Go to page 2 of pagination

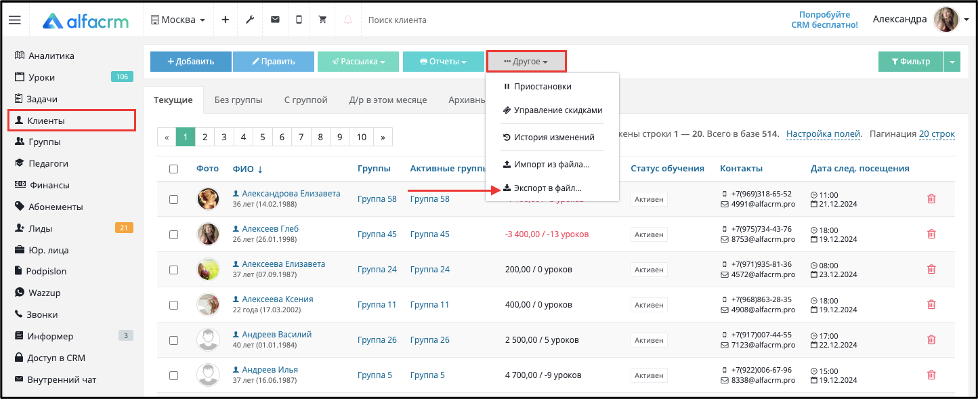[204, 137]
